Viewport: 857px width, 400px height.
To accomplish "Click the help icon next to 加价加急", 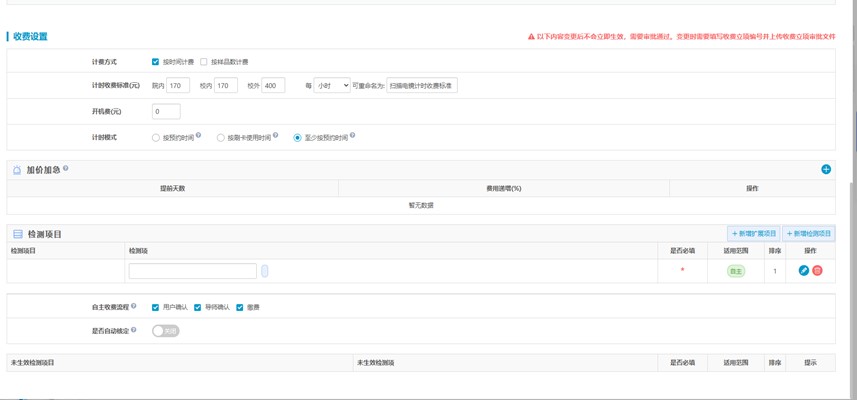I will [66, 169].
